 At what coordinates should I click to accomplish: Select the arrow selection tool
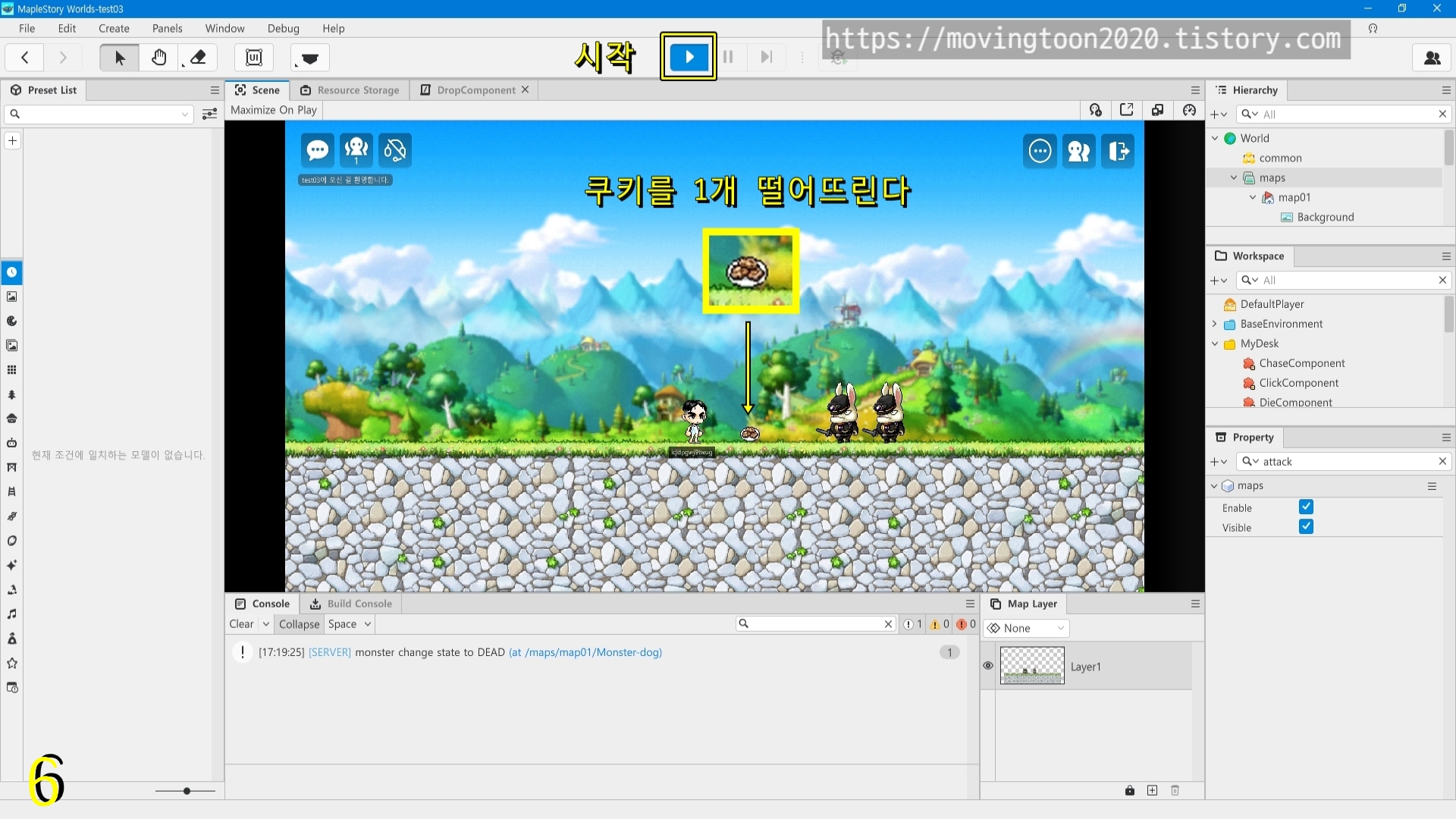119,58
